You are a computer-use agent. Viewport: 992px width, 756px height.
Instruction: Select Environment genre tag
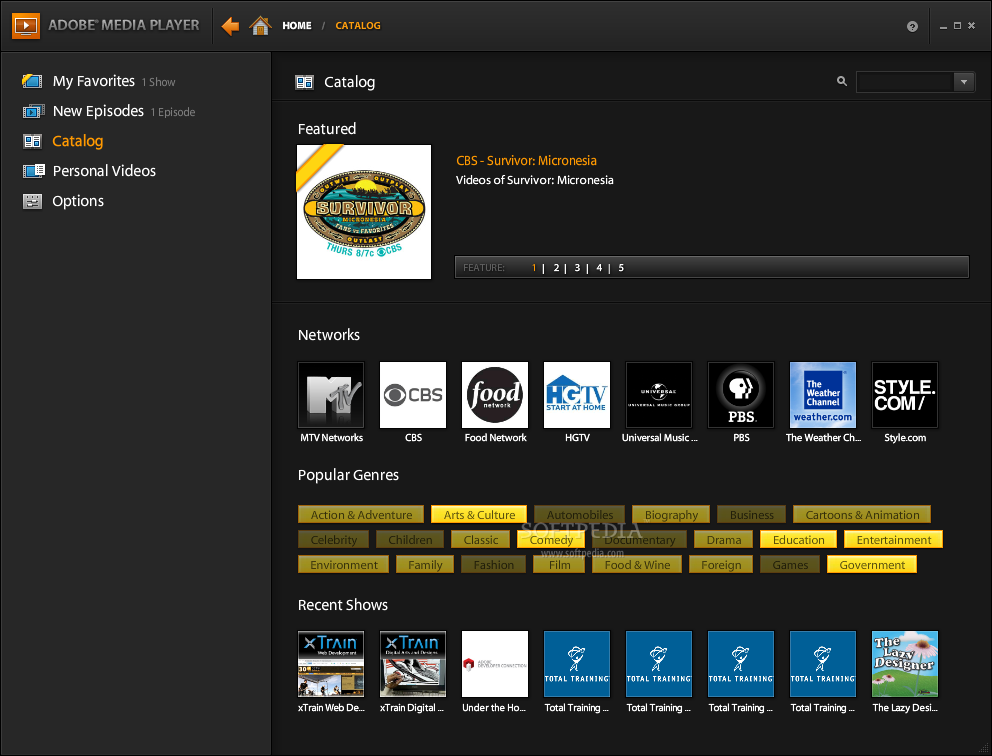(344, 565)
